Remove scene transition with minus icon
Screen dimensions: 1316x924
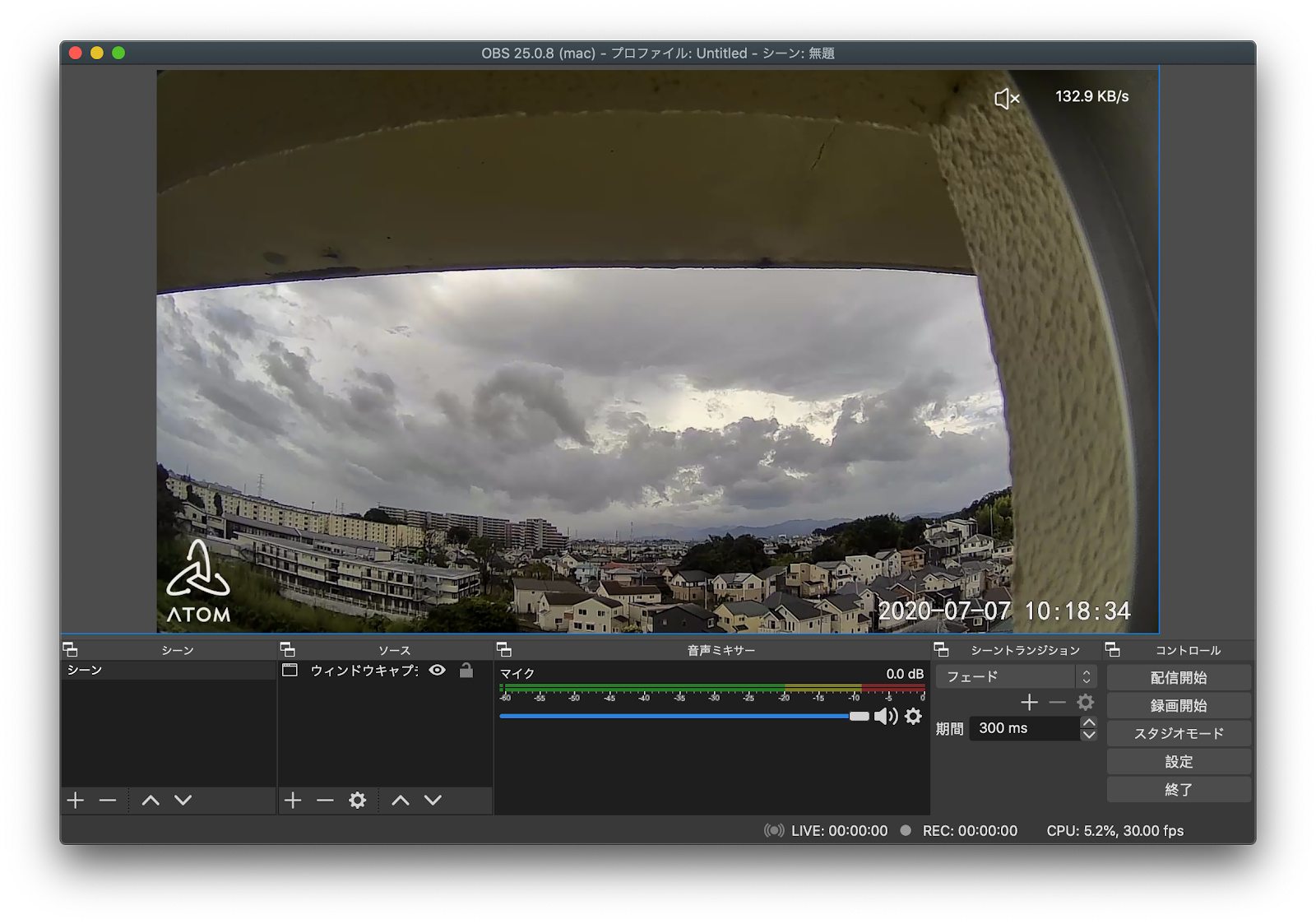coord(1058,702)
